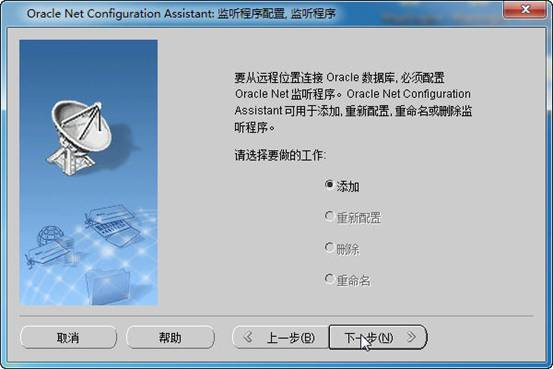Click the folder graphic in banner
553x369 pixels.
pos(108,286)
